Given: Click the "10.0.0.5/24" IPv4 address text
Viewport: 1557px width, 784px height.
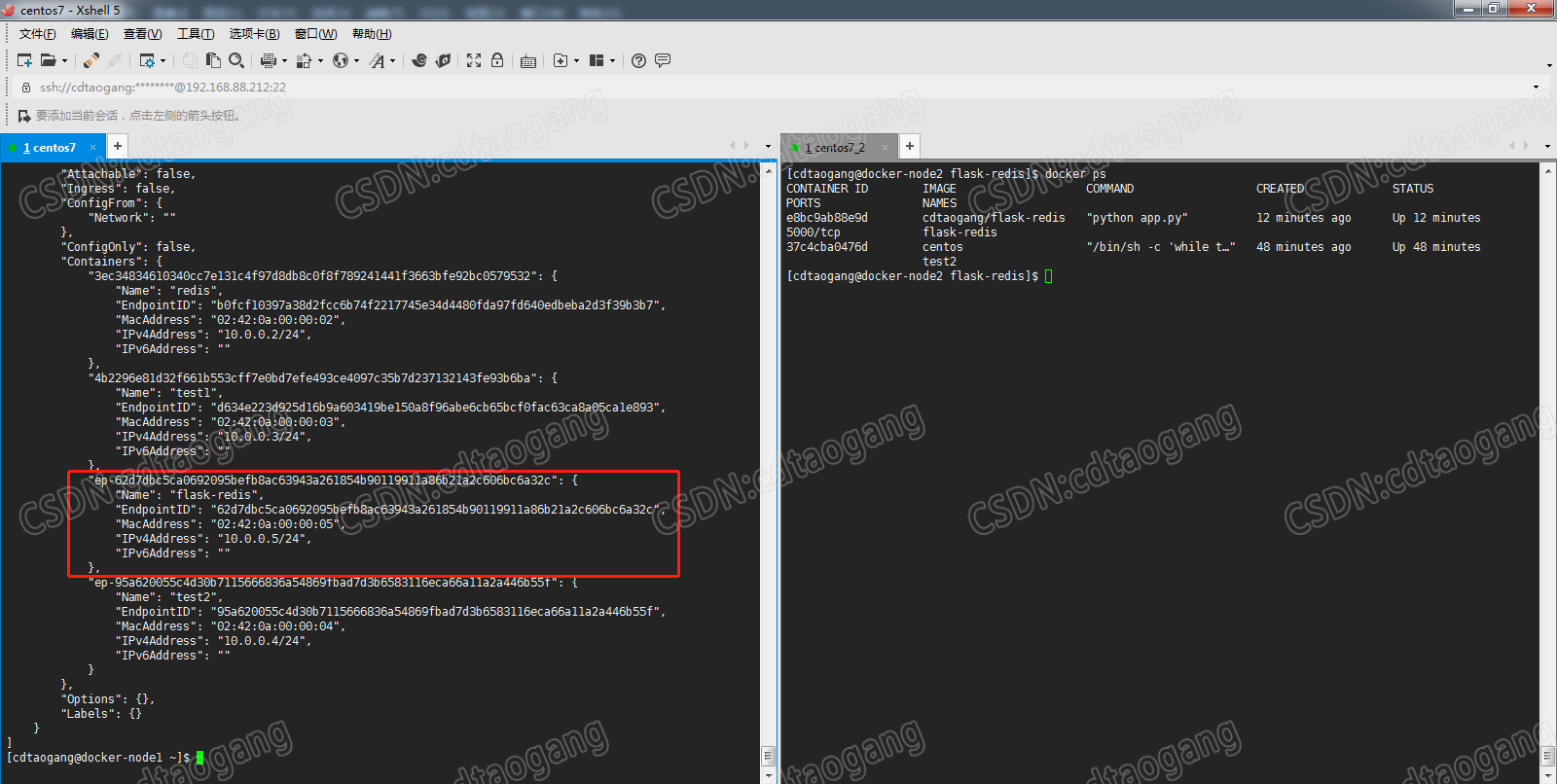Looking at the screenshot, I should [x=265, y=539].
